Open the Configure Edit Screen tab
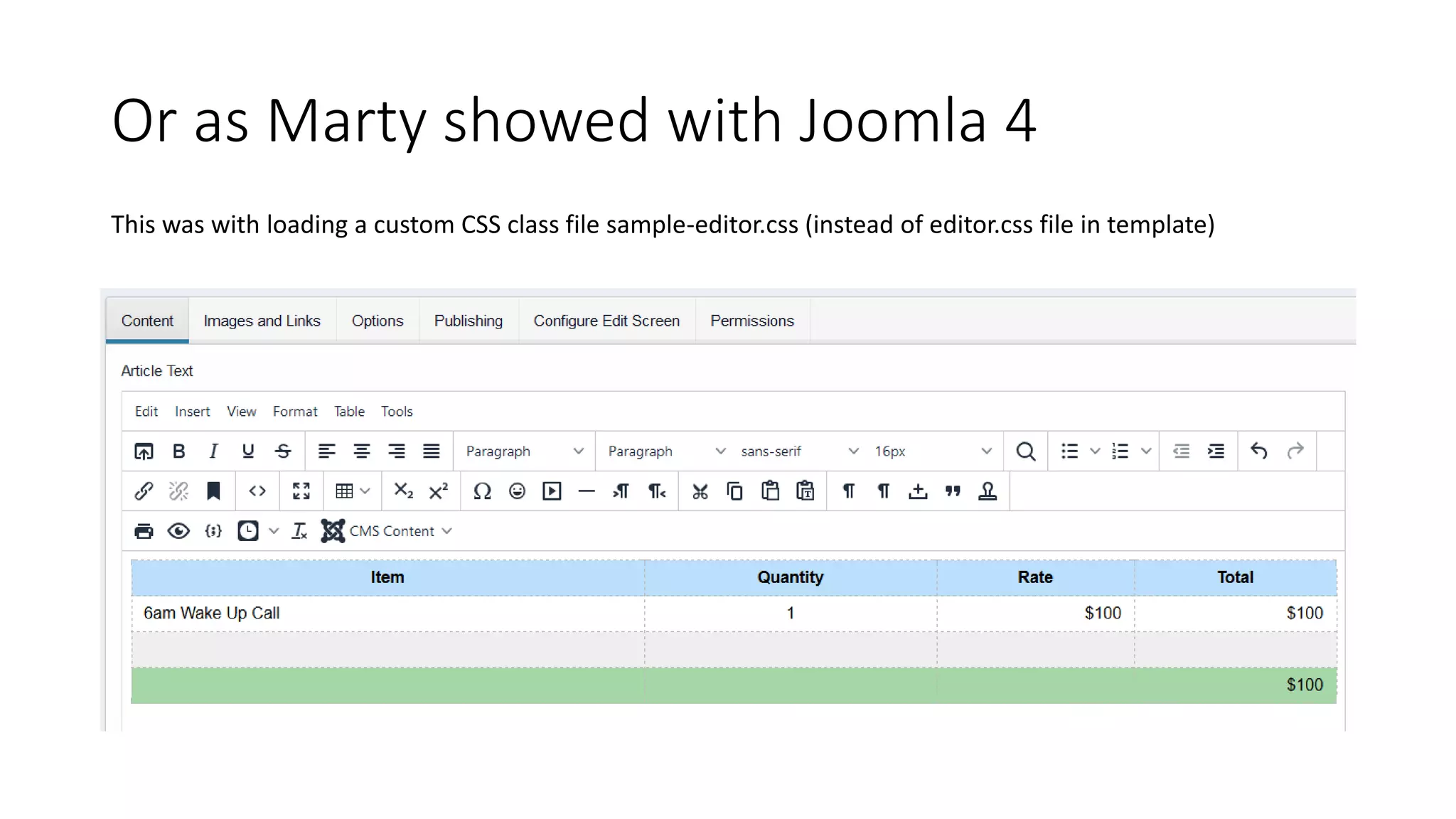 (606, 321)
